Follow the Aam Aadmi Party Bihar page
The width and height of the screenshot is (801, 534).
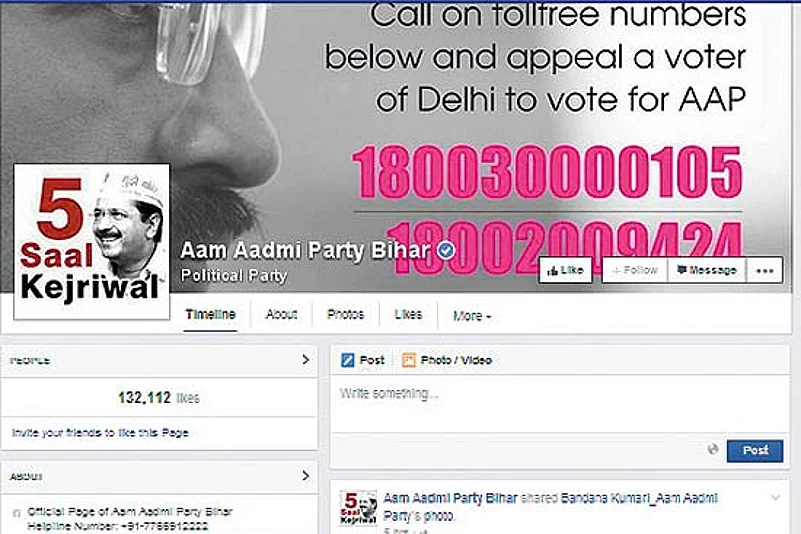tap(635, 270)
